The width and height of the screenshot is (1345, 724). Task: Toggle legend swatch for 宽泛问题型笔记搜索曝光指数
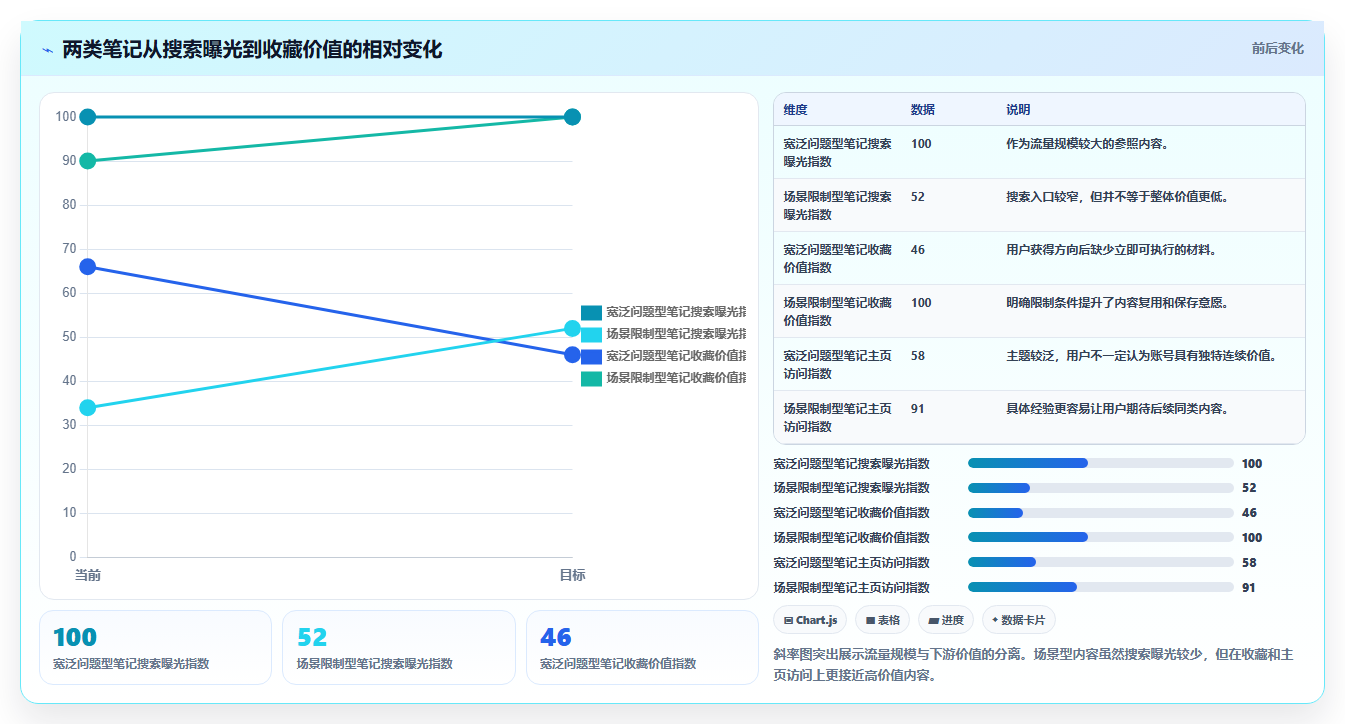[591, 312]
